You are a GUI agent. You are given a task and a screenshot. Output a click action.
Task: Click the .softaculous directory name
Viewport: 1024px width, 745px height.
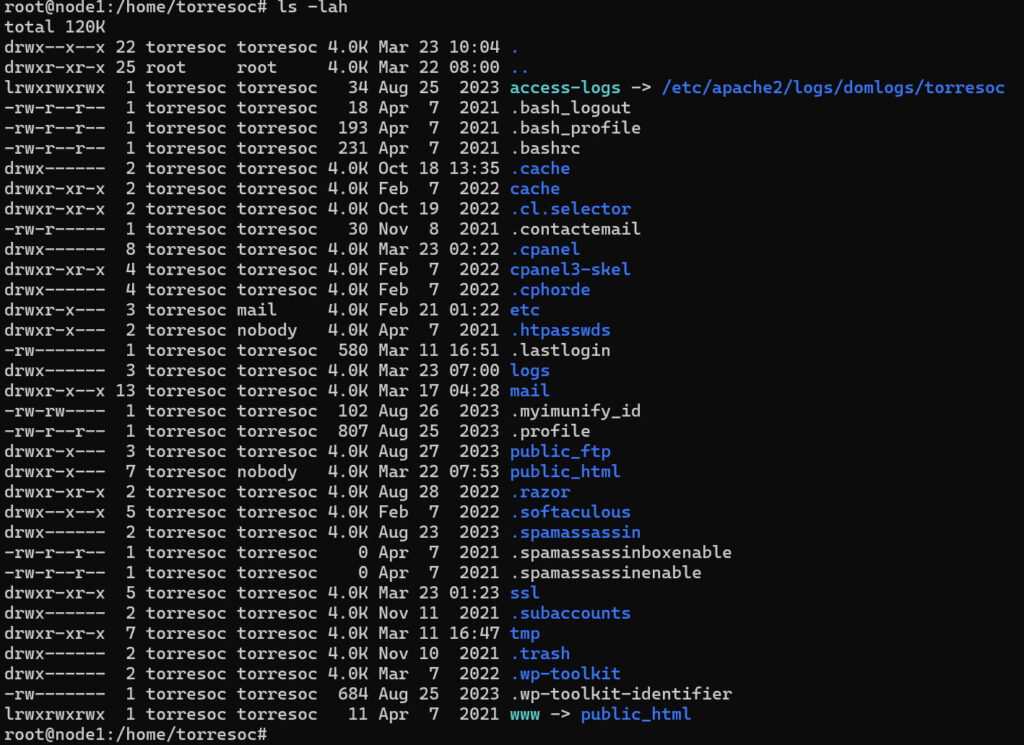coord(570,512)
